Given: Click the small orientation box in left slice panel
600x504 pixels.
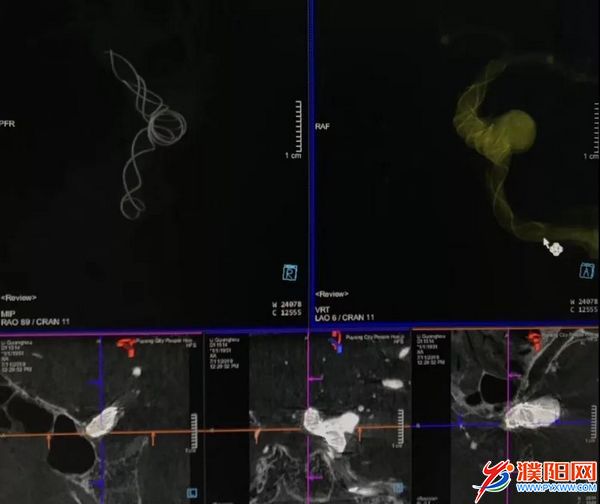Looking at the screenshot, I should point(192,493).
